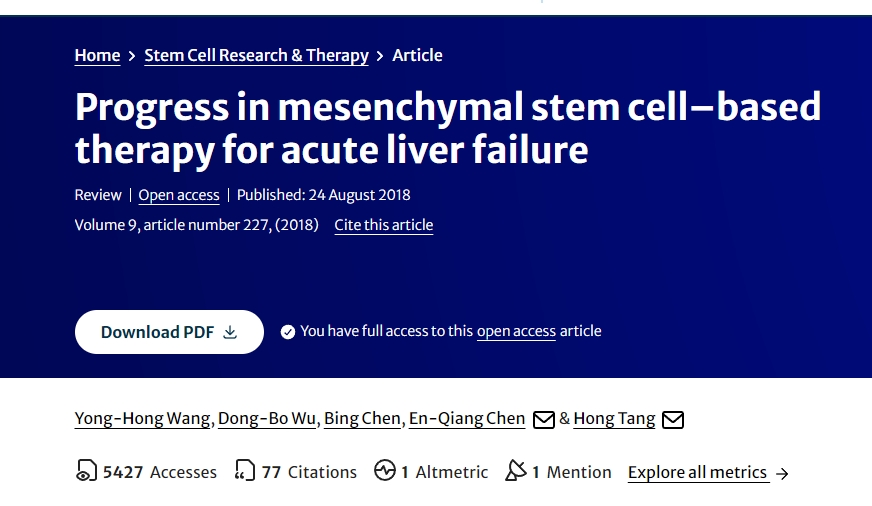Click email envelope icon for Hong Tang
The width and height of the screenshot is (872, 506).
coord(673,420)
